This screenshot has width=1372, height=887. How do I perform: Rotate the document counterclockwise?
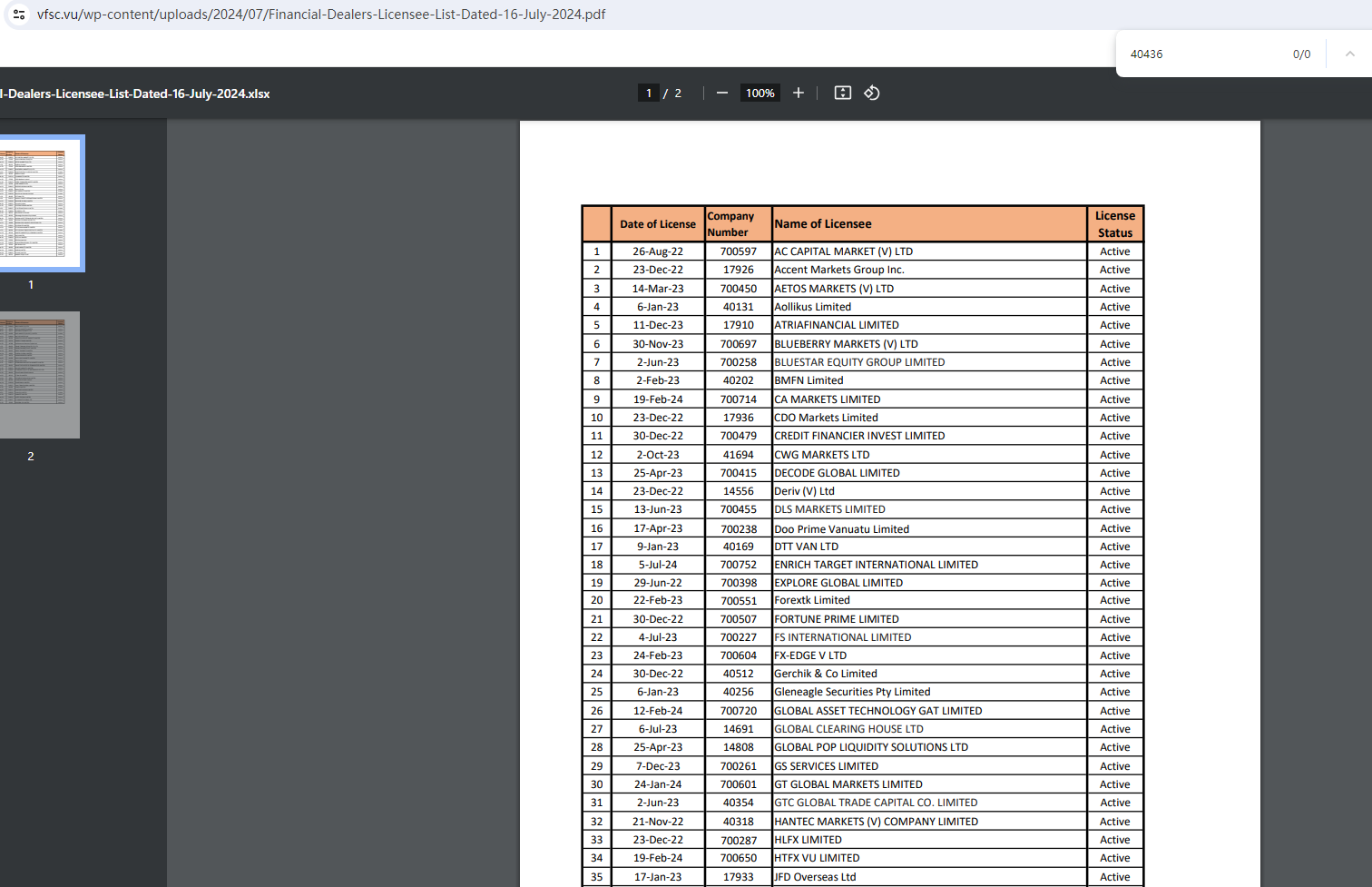pos(872,93)
